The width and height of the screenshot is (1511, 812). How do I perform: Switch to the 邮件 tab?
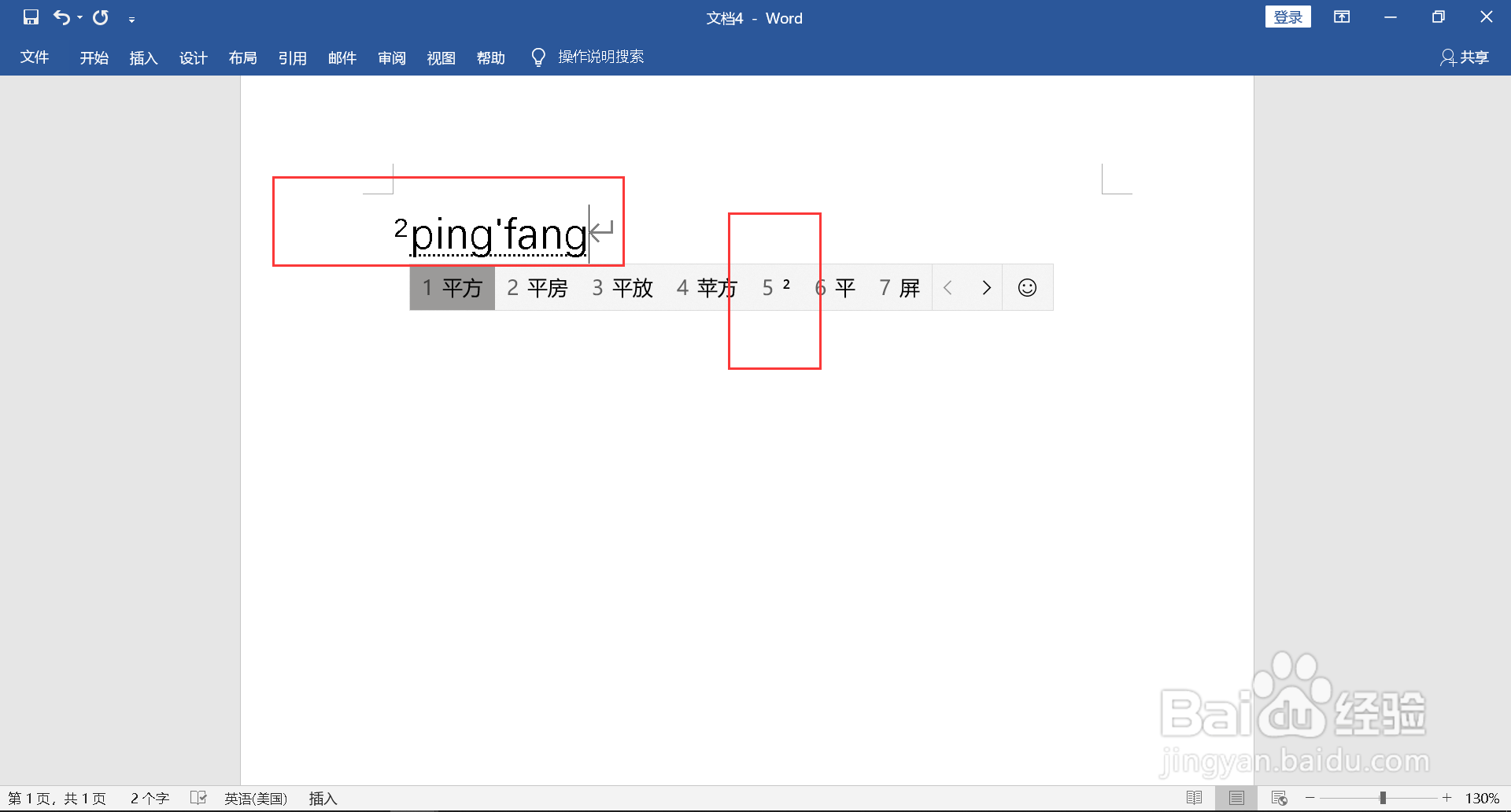pos(342,57)
